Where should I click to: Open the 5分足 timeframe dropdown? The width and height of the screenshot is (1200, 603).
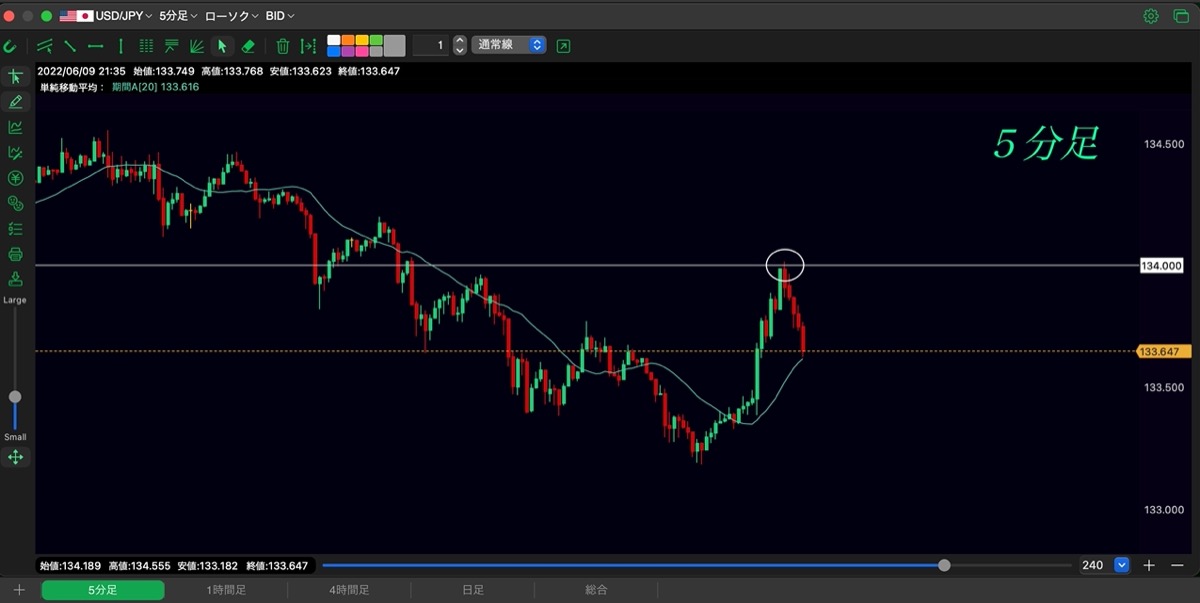(x=178, y=16)
